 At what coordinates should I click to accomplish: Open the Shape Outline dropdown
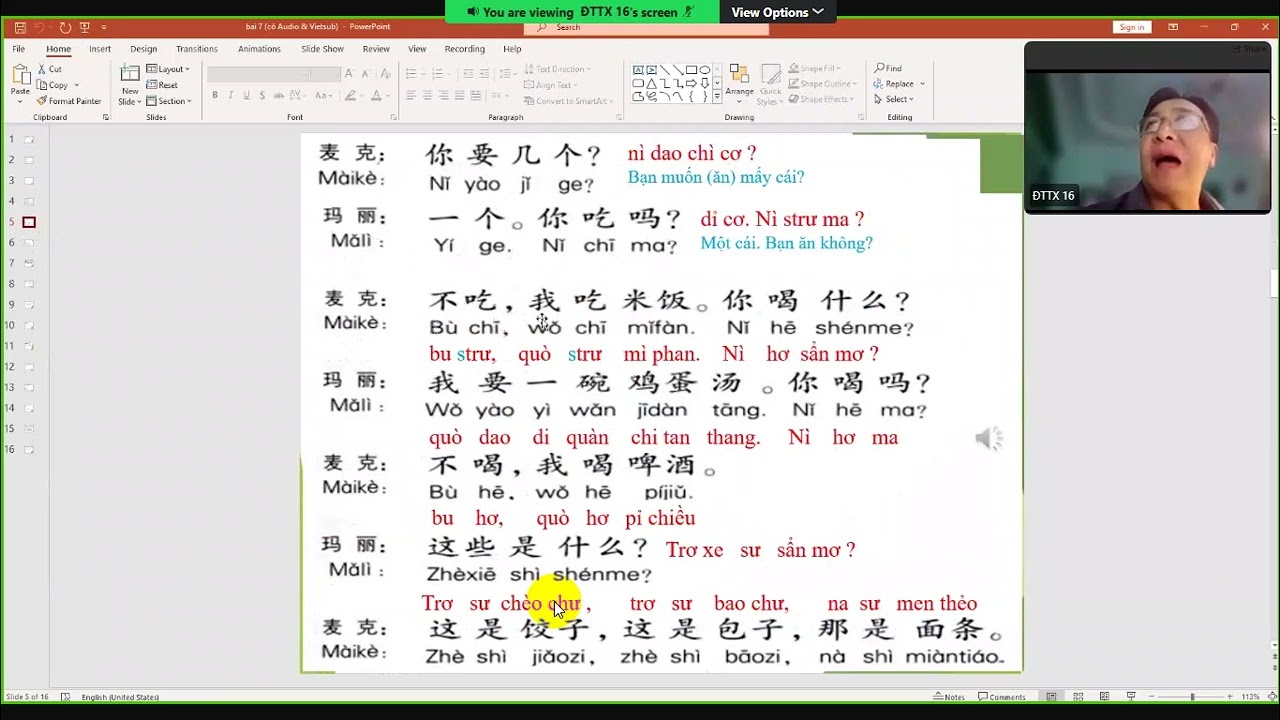(x=823, y=84)
